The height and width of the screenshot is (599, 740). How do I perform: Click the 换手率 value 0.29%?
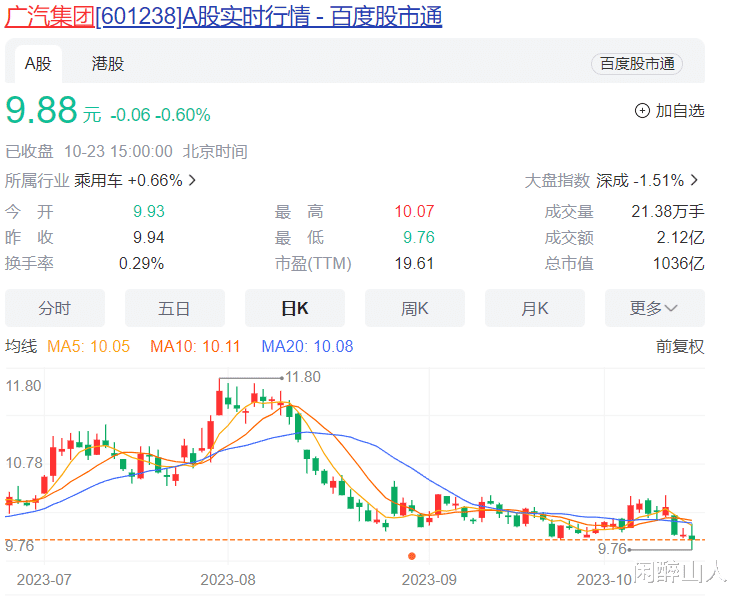141,263
